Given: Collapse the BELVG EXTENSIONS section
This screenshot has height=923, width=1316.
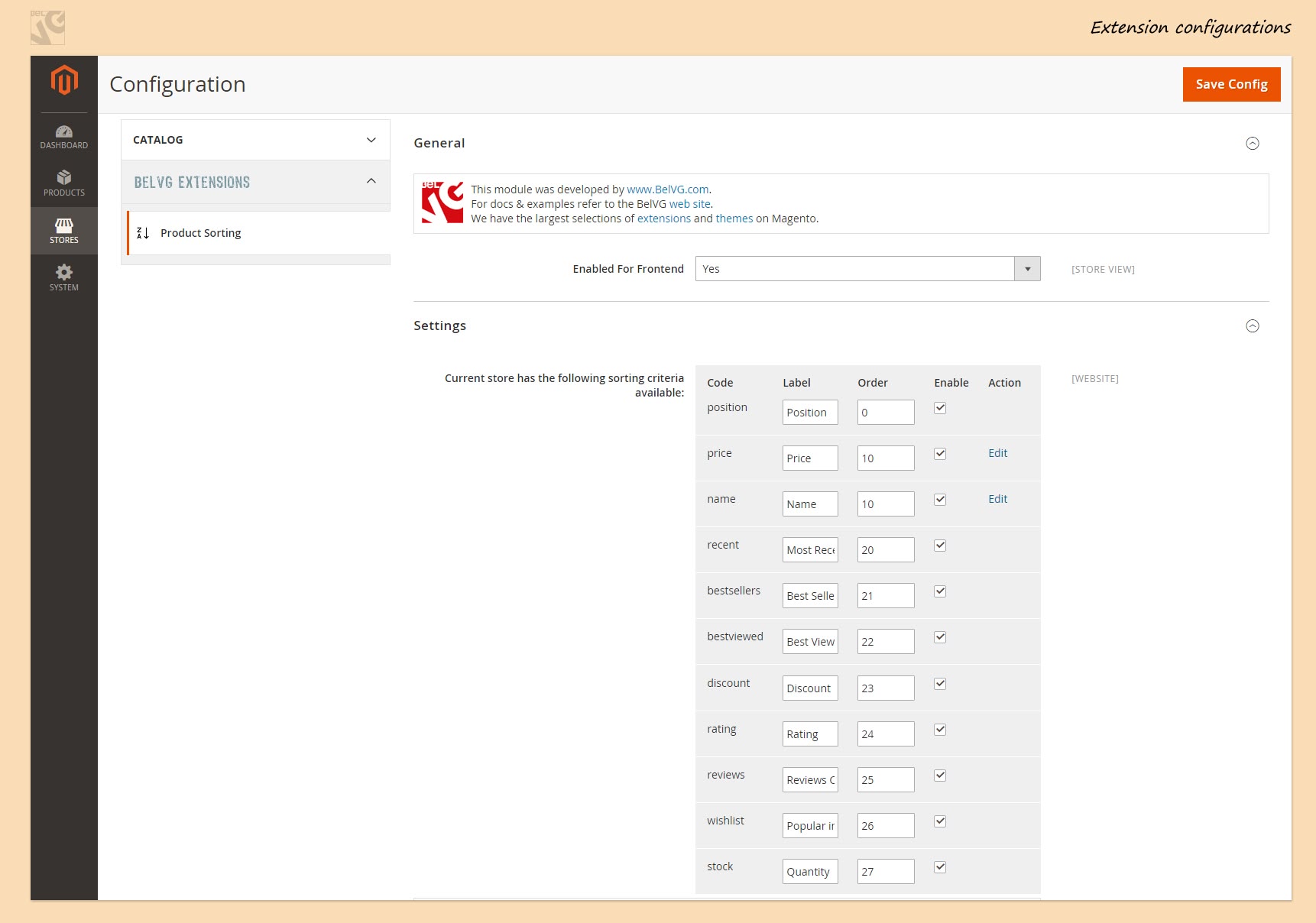Looking at the screenshot, I should tap(255, 182).
